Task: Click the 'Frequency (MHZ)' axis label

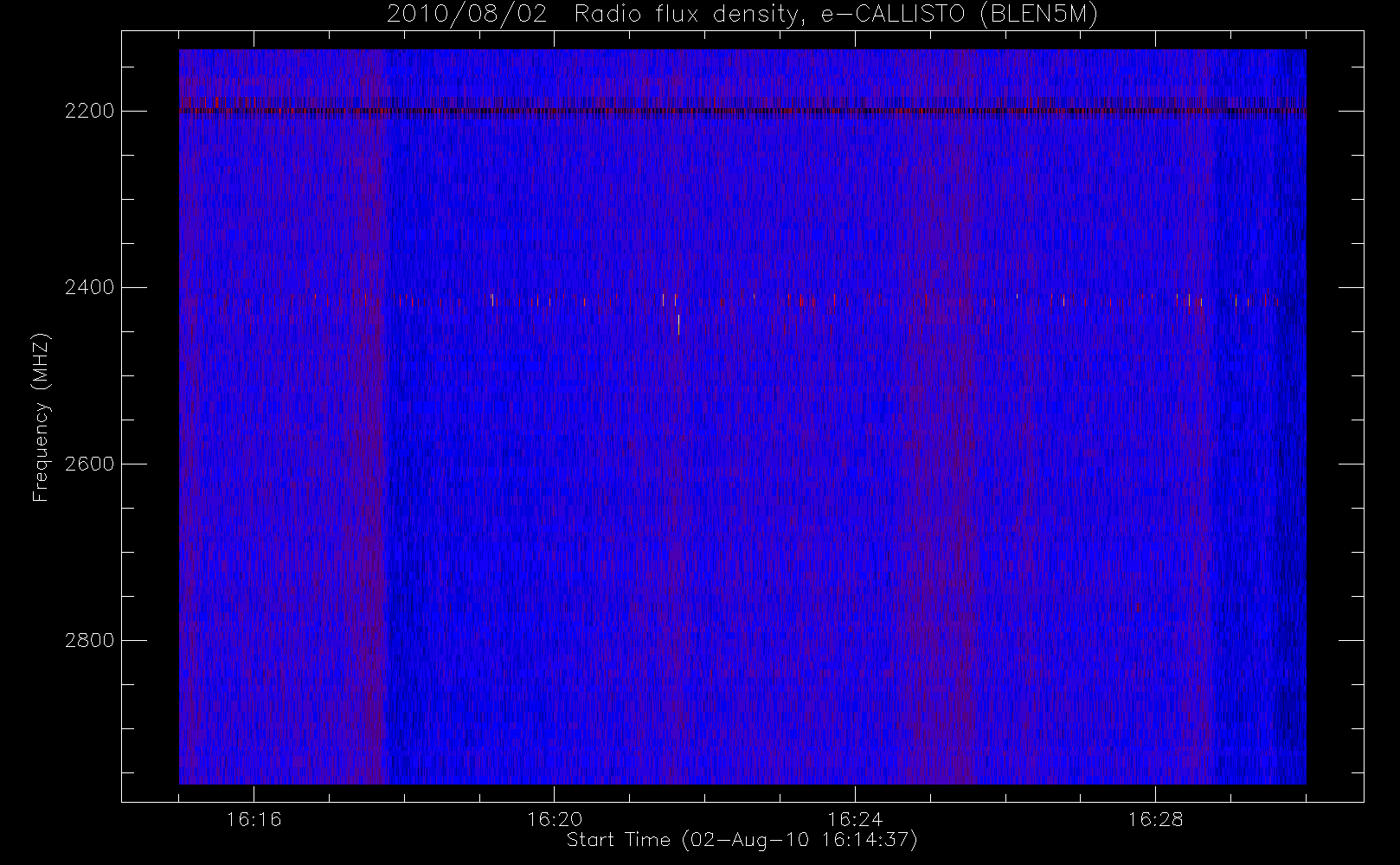Action: point(41,418)
